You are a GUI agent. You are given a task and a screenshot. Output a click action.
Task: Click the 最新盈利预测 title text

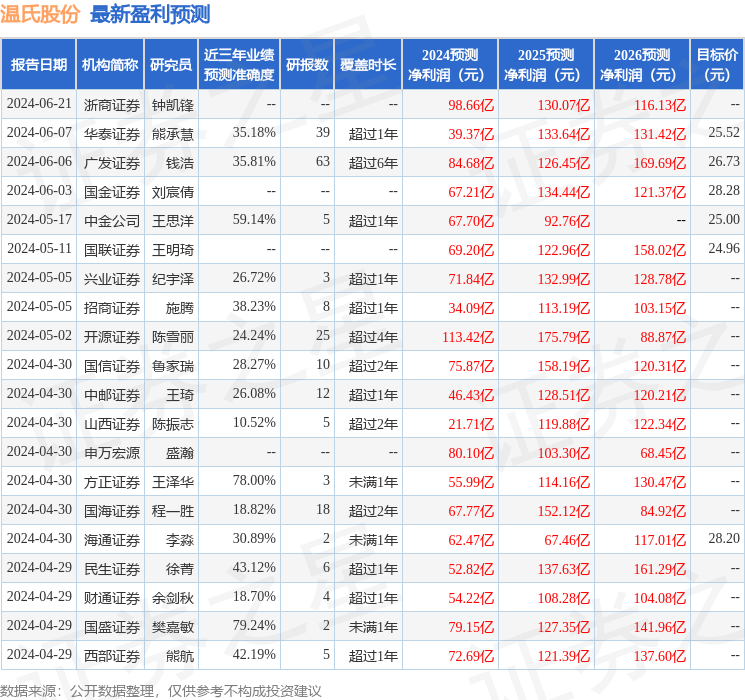tap(150, 14)
